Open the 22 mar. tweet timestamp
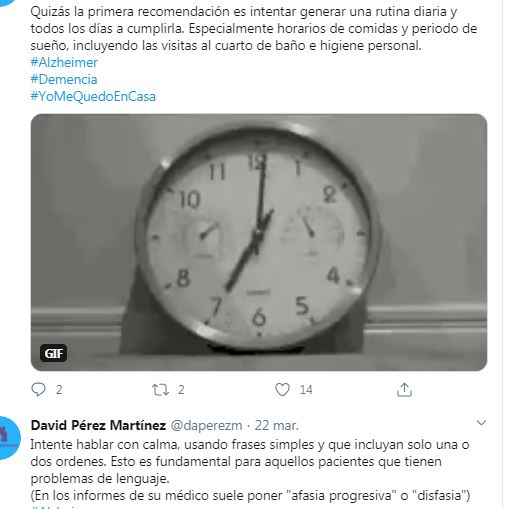 tap(277, 426)
